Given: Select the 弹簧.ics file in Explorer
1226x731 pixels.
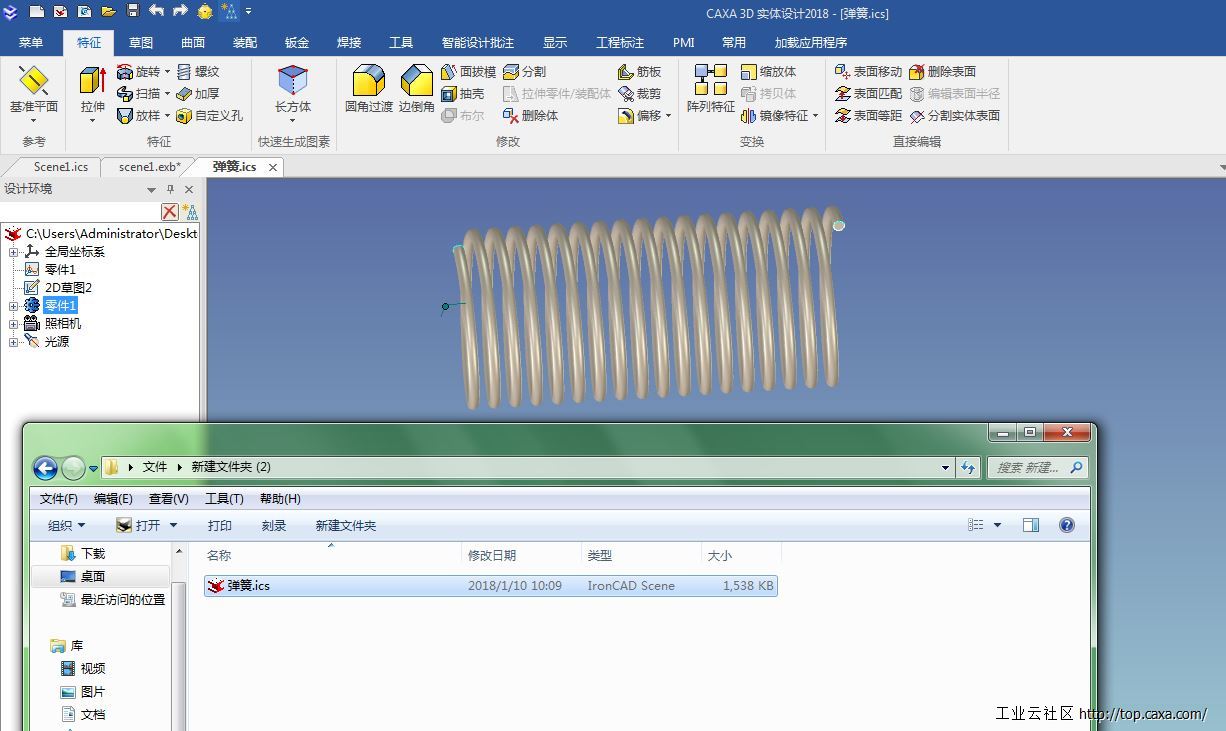Looking at the screenshot, I should (491, 586).
